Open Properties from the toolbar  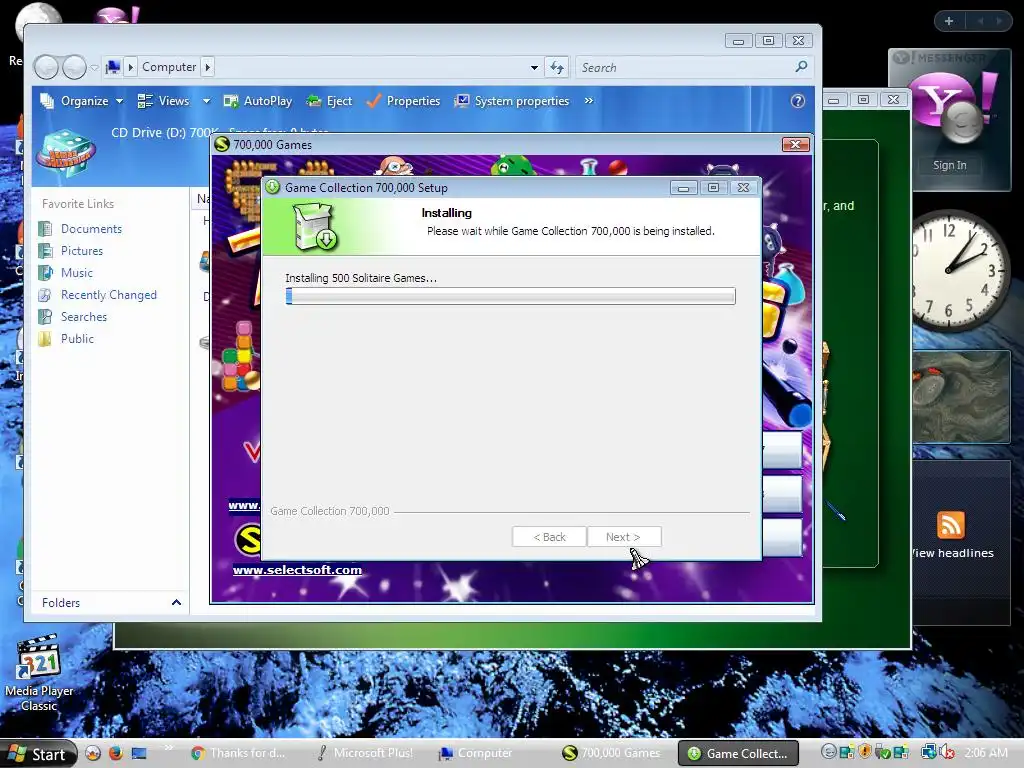click(404, 101)
